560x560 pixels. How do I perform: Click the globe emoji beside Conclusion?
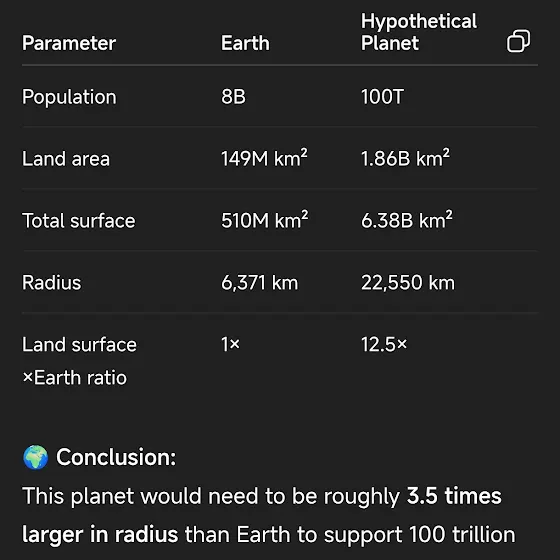(35, 457)
